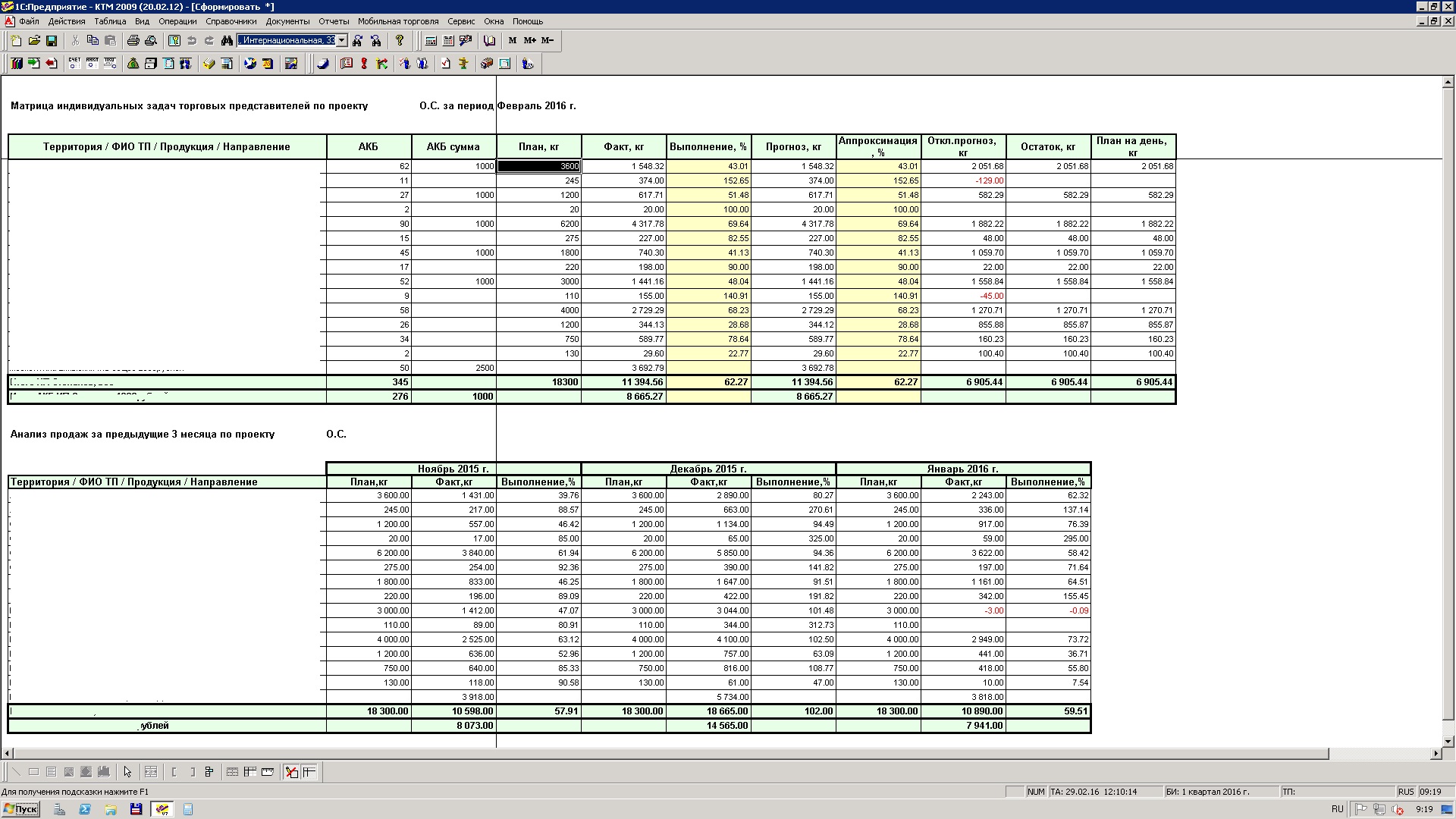Open the Справочники menu
Screen dimensions: 1456x819
(x=231, y=21)
